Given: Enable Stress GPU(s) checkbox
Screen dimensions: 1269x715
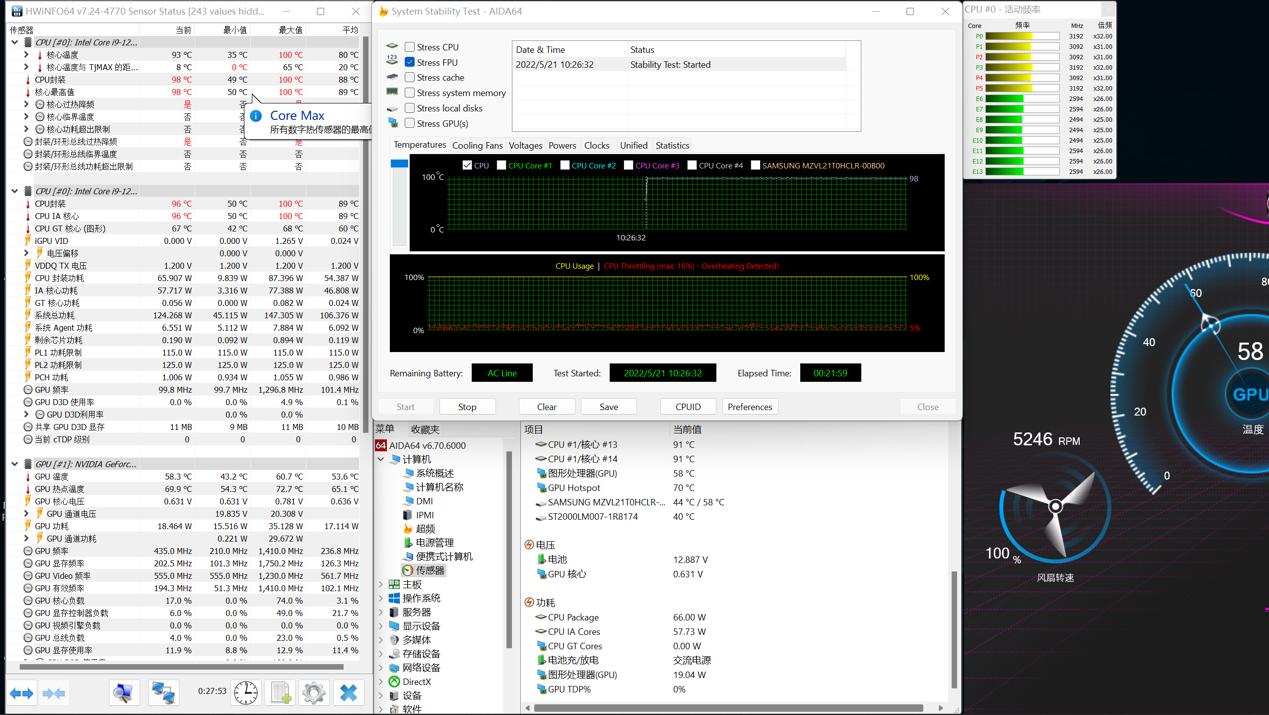Looking at the screenshot, I should tap(410, 123).
